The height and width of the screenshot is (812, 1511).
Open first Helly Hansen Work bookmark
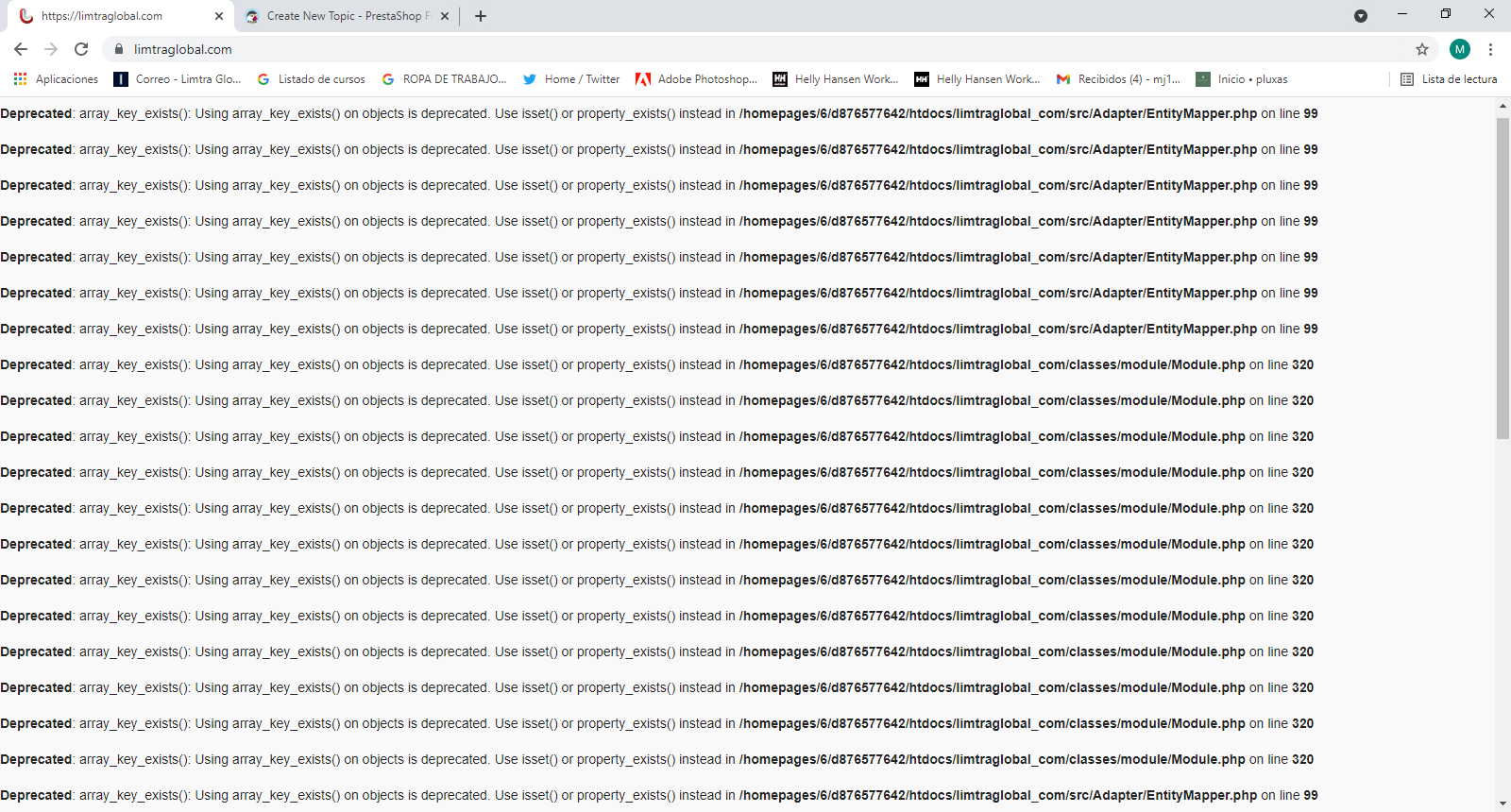click(x=837, y=79)
